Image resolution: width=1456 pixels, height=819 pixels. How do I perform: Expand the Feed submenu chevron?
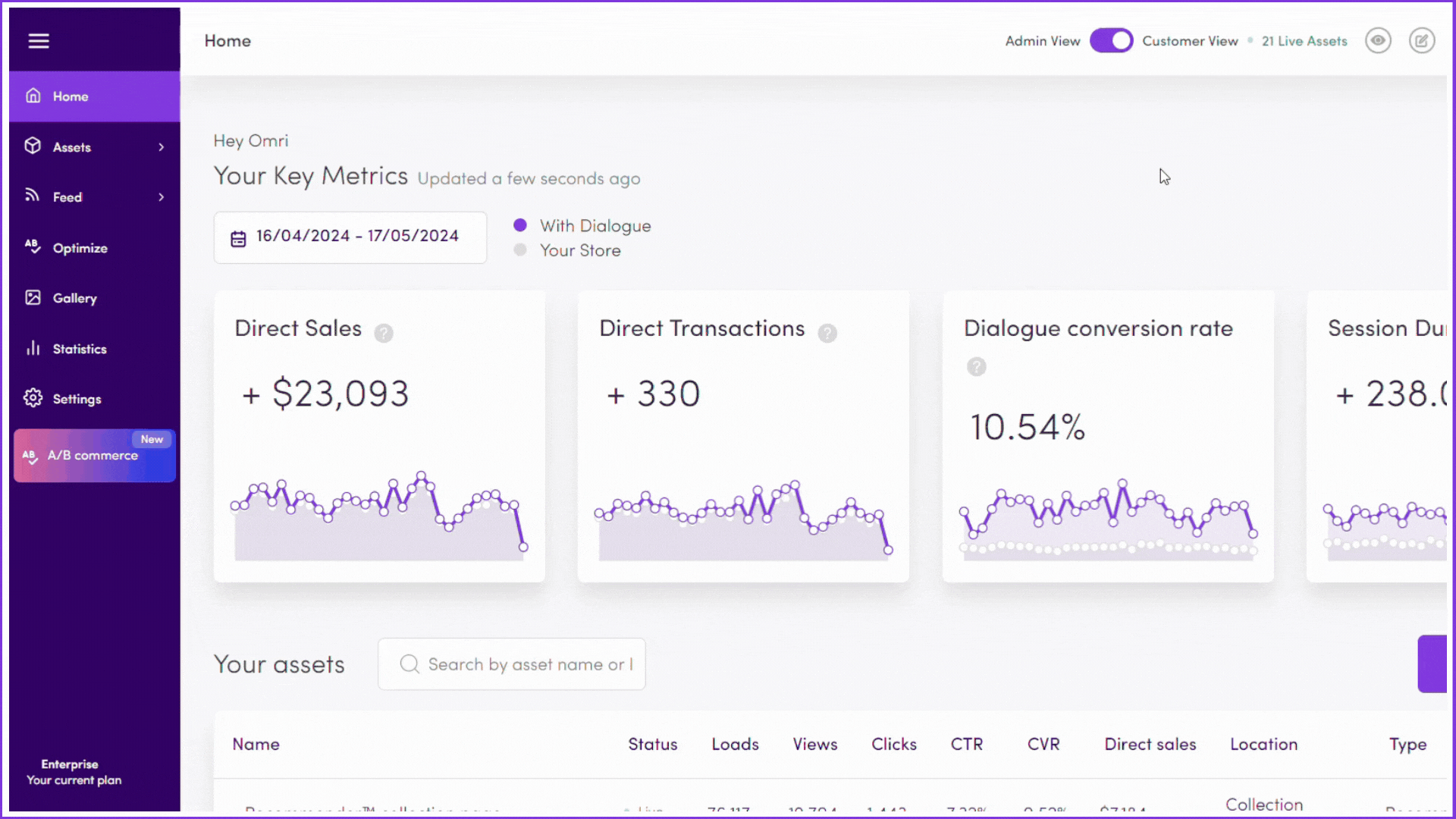[x=161, y=197]
